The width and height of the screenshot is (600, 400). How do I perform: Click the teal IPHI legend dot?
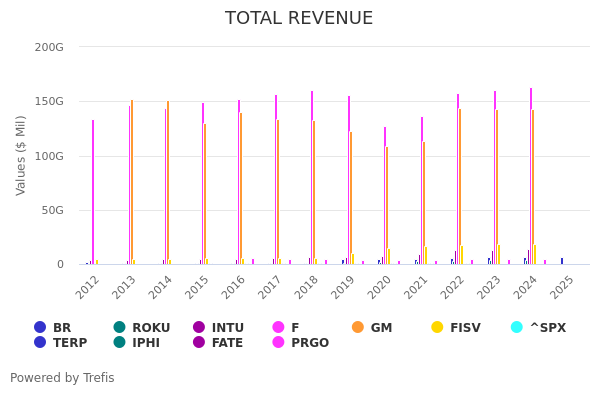click(x=119, y=343)
